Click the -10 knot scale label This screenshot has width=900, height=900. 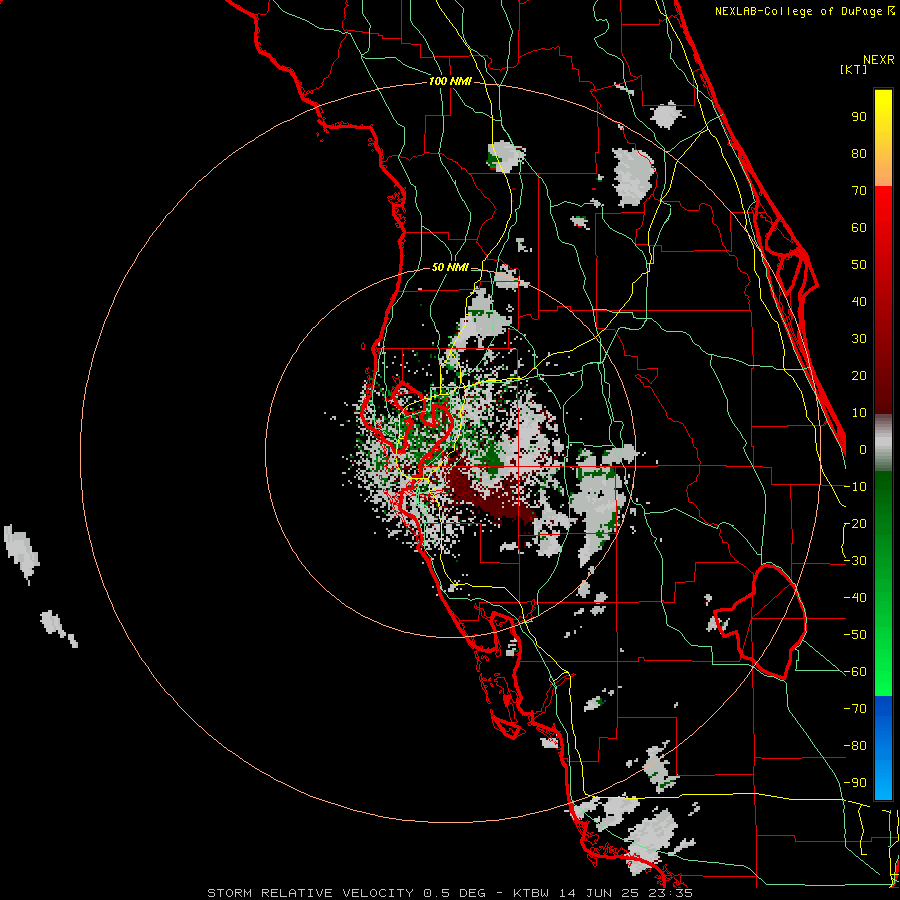pyautogui.click(x=855, y=487)
